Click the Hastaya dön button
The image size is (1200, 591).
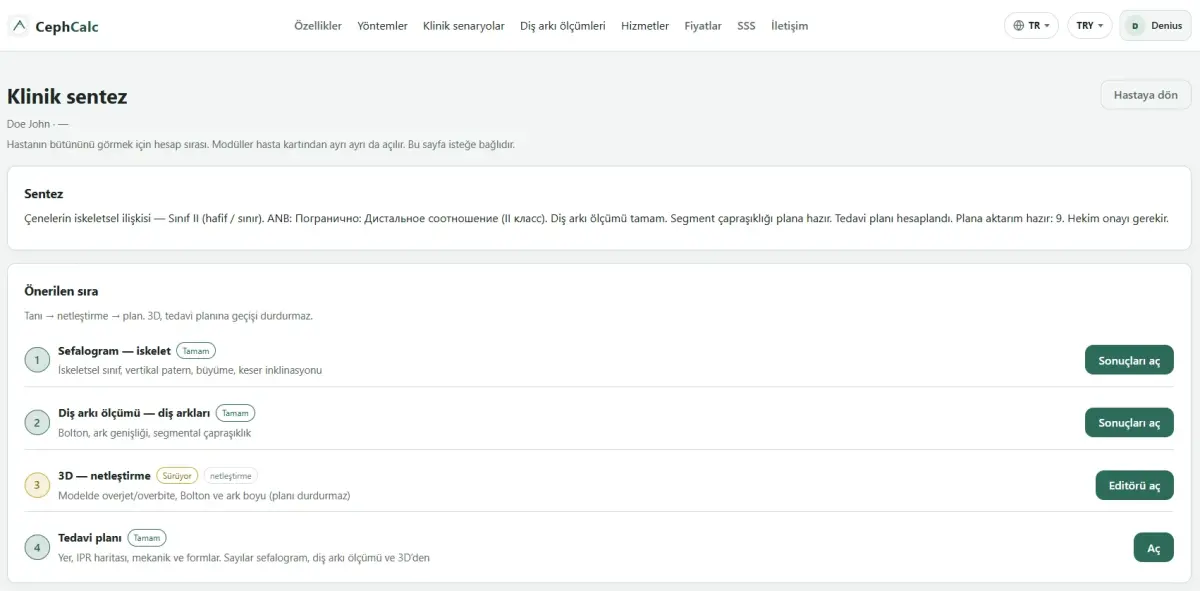(x=1146, y=95)
